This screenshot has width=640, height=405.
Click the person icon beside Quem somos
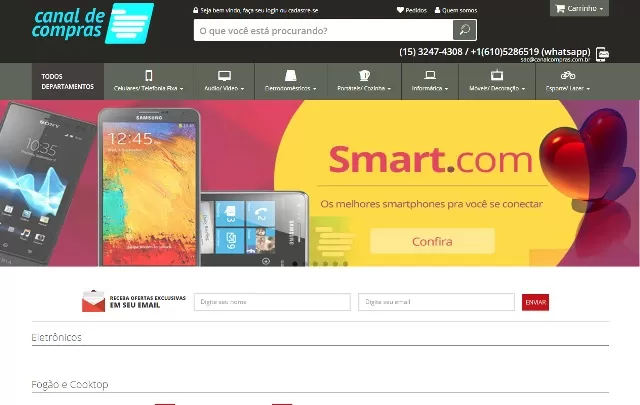437,10
